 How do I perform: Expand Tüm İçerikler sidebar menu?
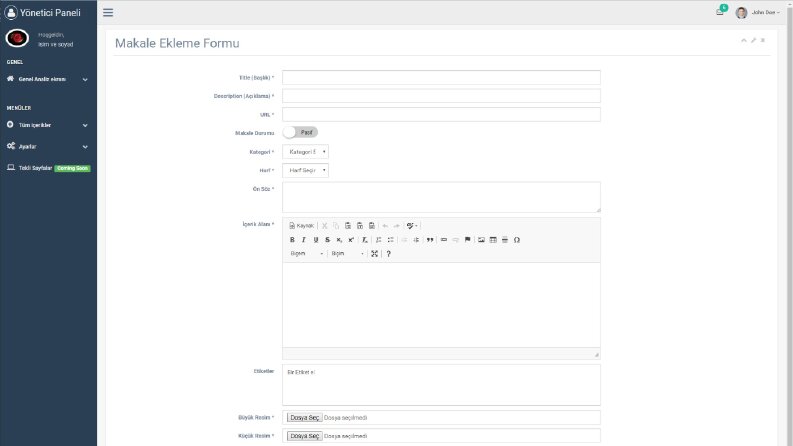click(48, 125)
